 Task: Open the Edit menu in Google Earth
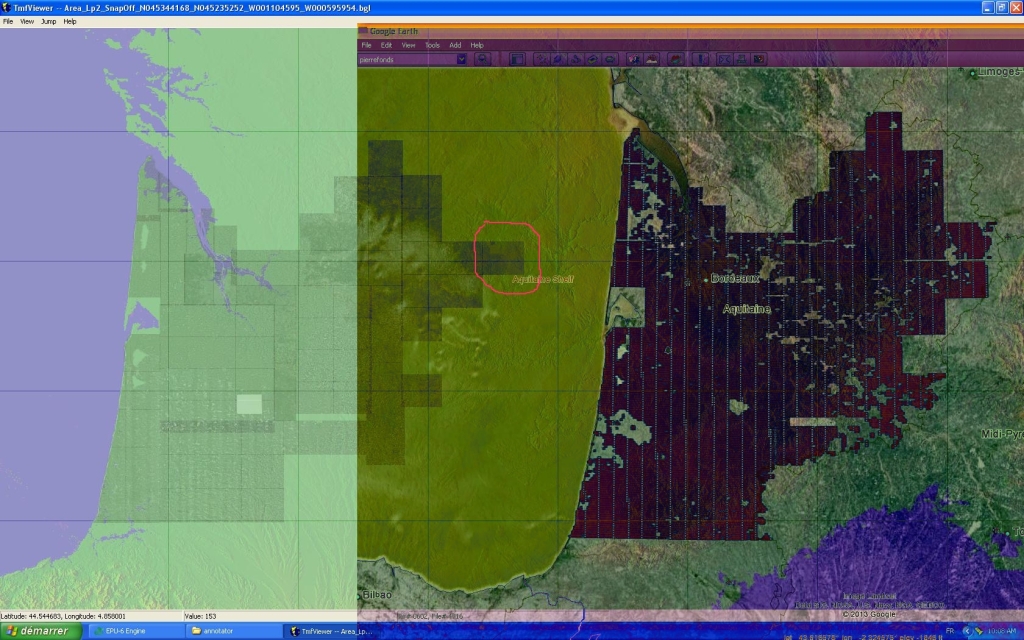[387, 45]
